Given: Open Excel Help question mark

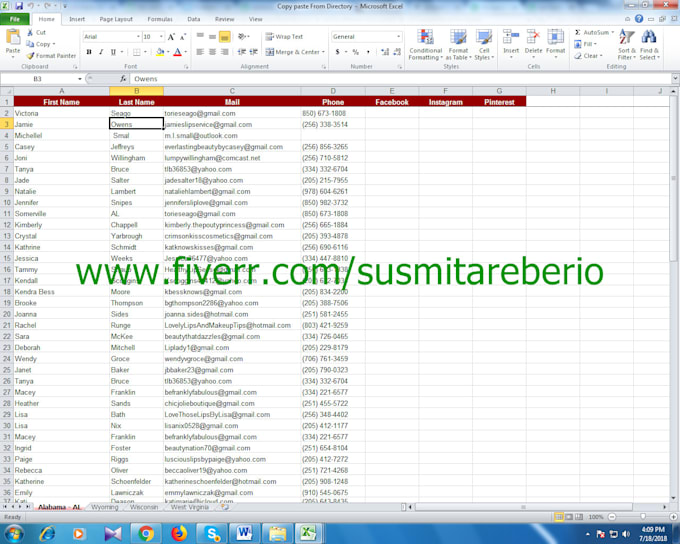Looking at the screenshot, I should (639, 19).
